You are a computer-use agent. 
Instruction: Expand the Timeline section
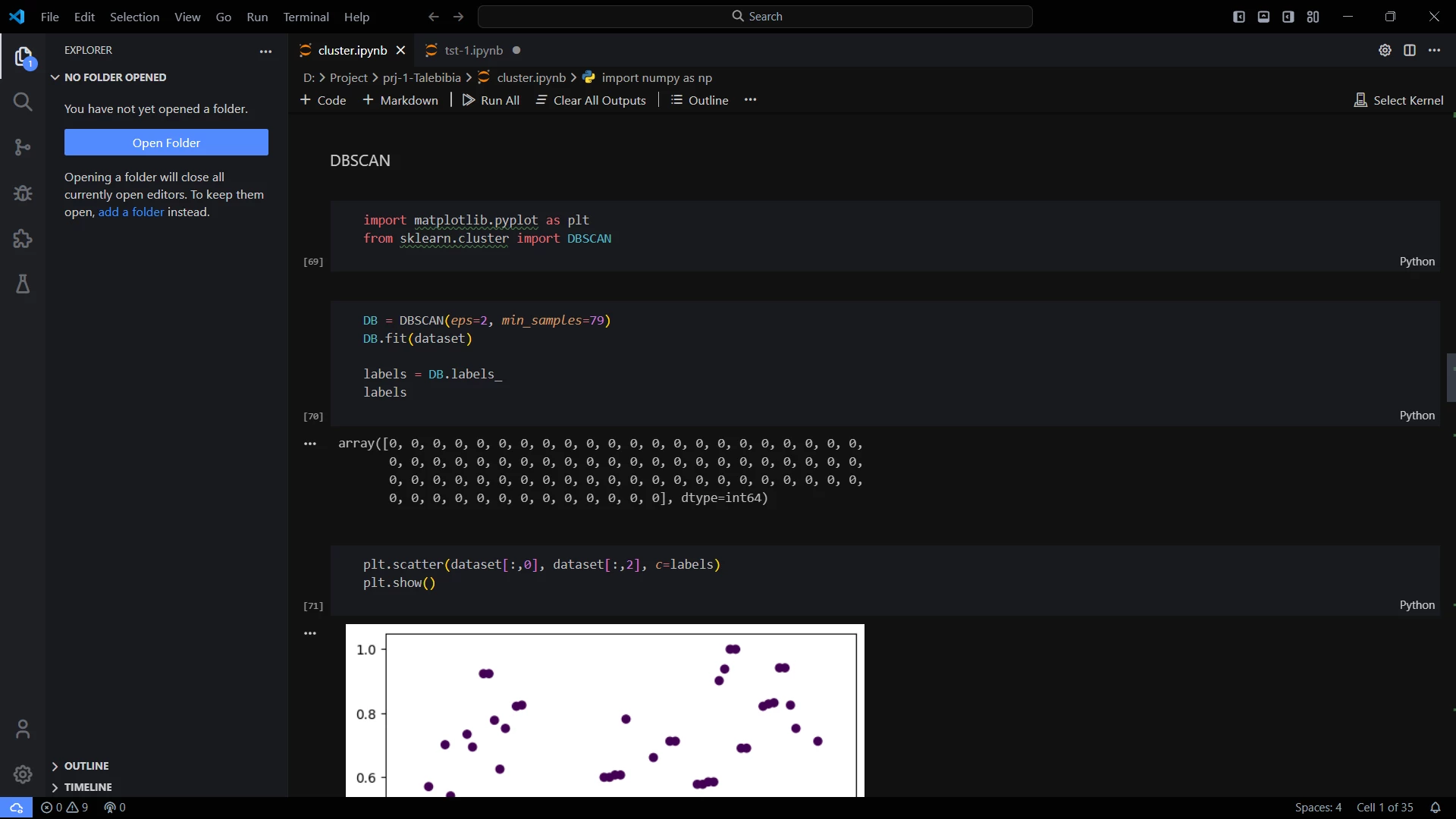(88, 787)
